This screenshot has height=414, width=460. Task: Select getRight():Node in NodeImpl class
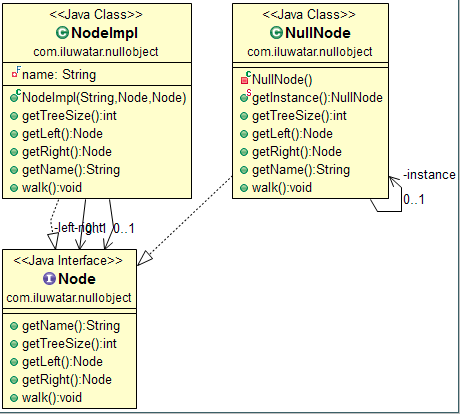[x=67, y=152]
